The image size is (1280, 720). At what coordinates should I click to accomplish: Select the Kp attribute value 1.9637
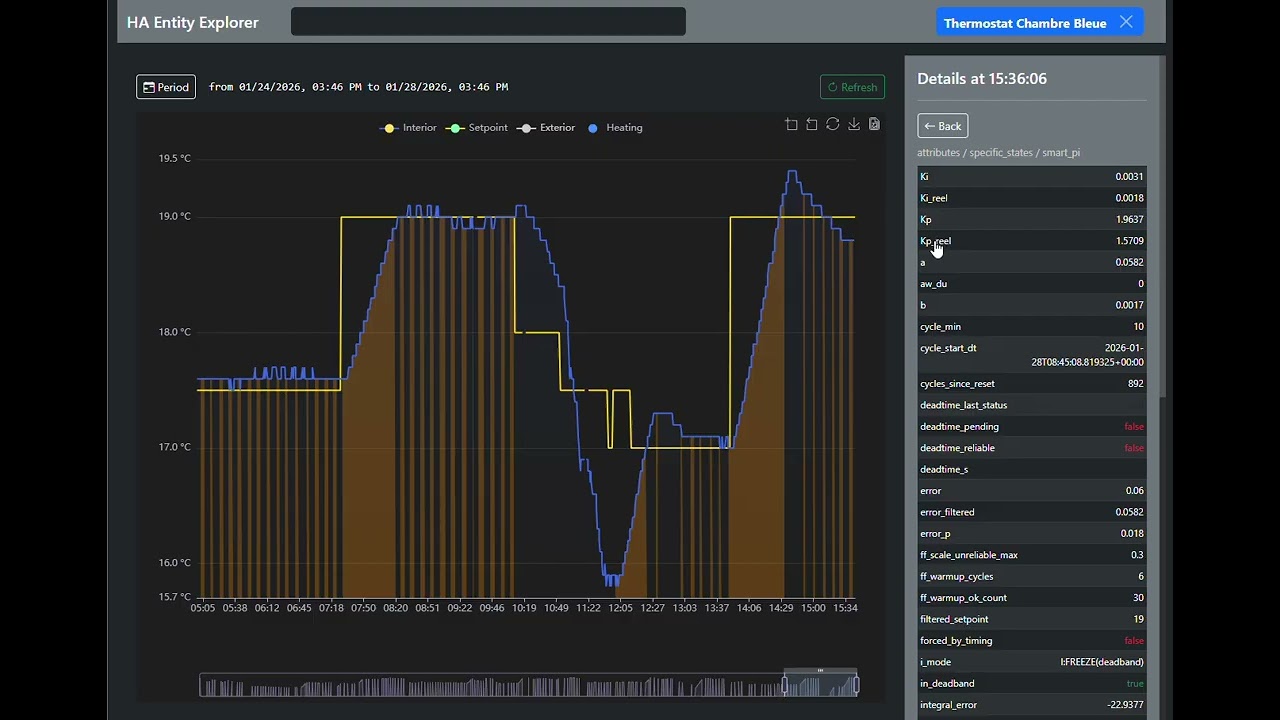coord(1129,220)
